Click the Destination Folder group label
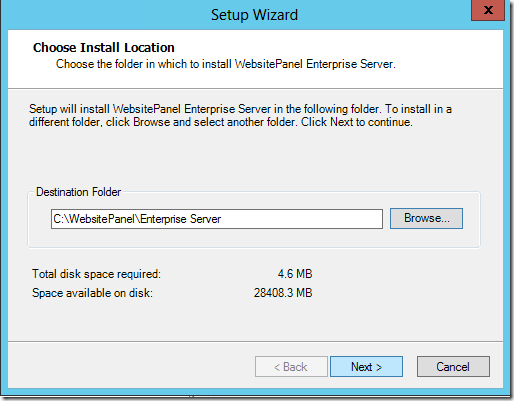 [x=78, y=192]
